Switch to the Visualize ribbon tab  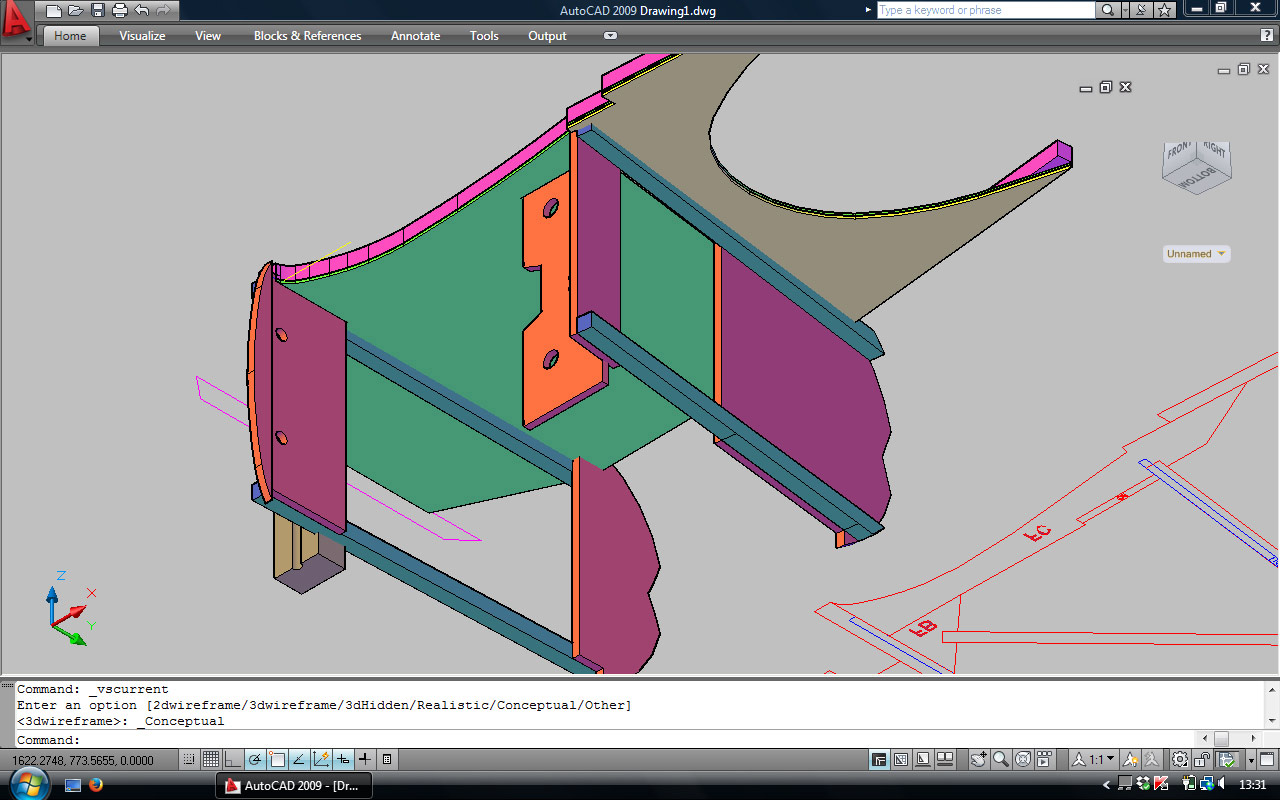point(142,36)
